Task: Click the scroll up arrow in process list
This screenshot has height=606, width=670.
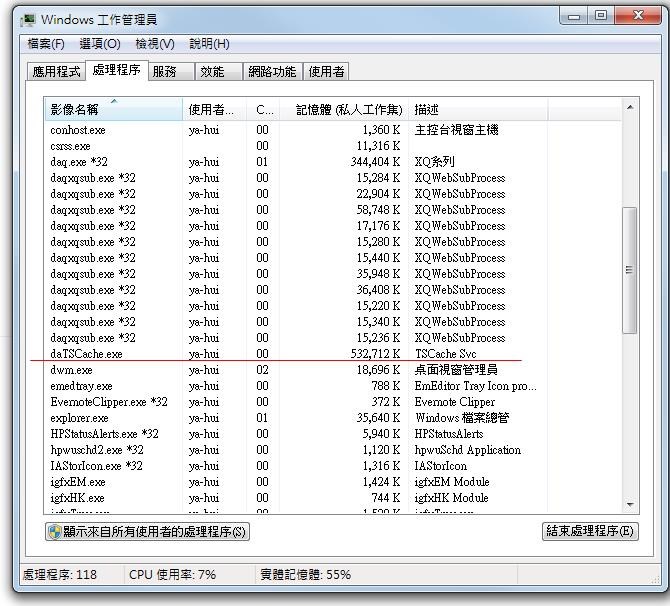Action: click(630, 107)
